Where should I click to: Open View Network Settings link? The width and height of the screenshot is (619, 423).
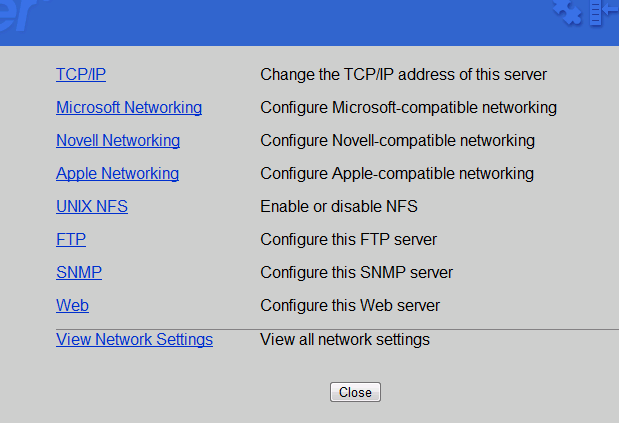coord(135,339)
